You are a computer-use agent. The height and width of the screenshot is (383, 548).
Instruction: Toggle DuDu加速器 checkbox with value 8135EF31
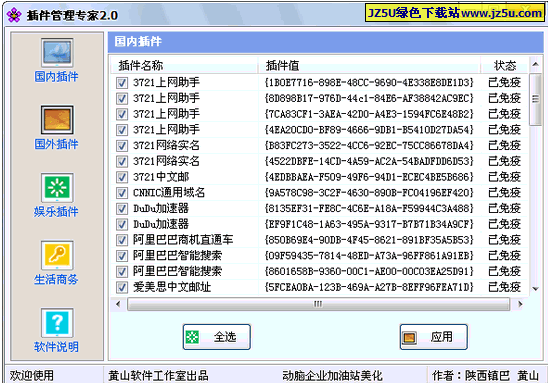click(x=122, y=209)
